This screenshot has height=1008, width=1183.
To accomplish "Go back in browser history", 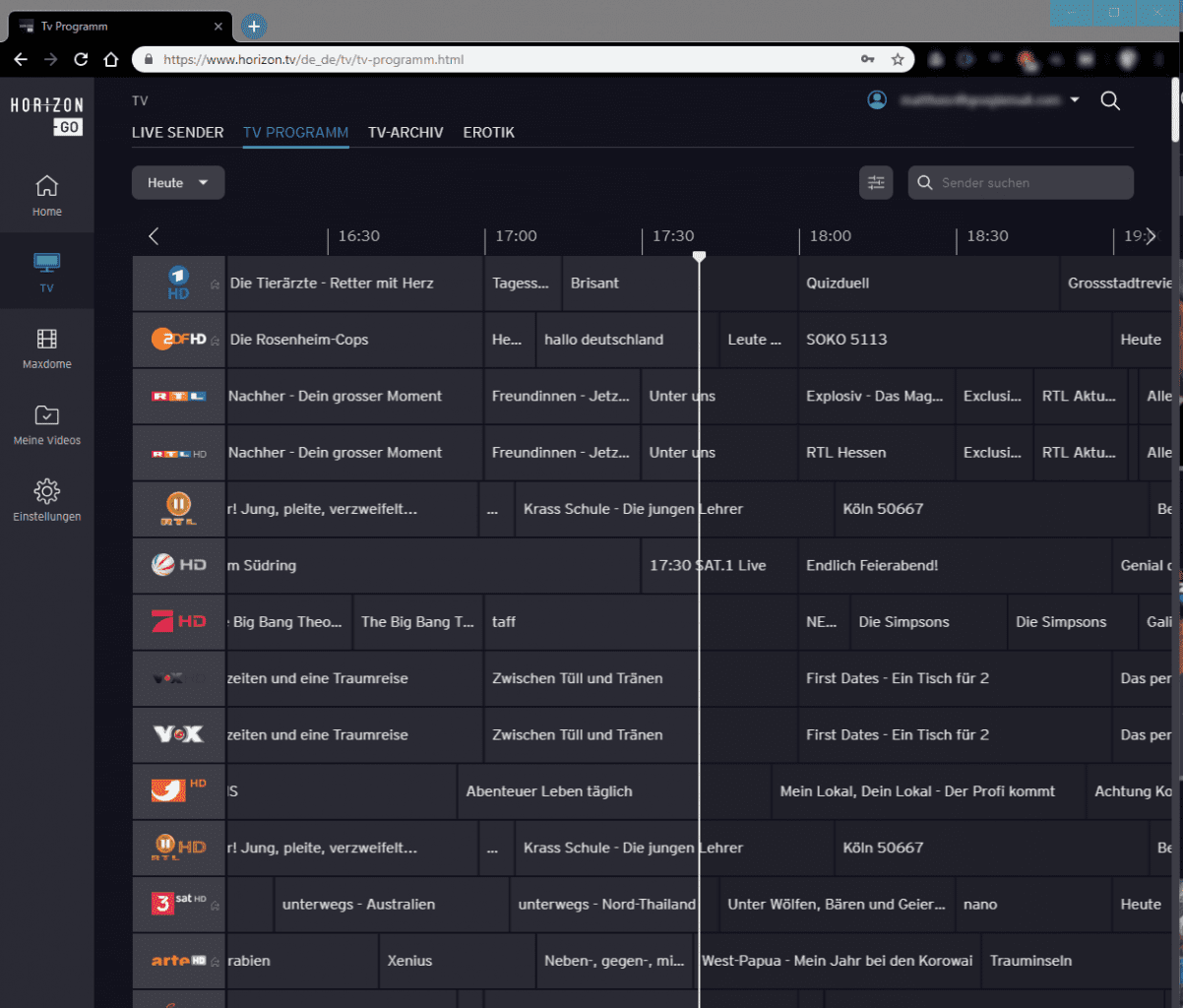I will [x=20, y=59].
